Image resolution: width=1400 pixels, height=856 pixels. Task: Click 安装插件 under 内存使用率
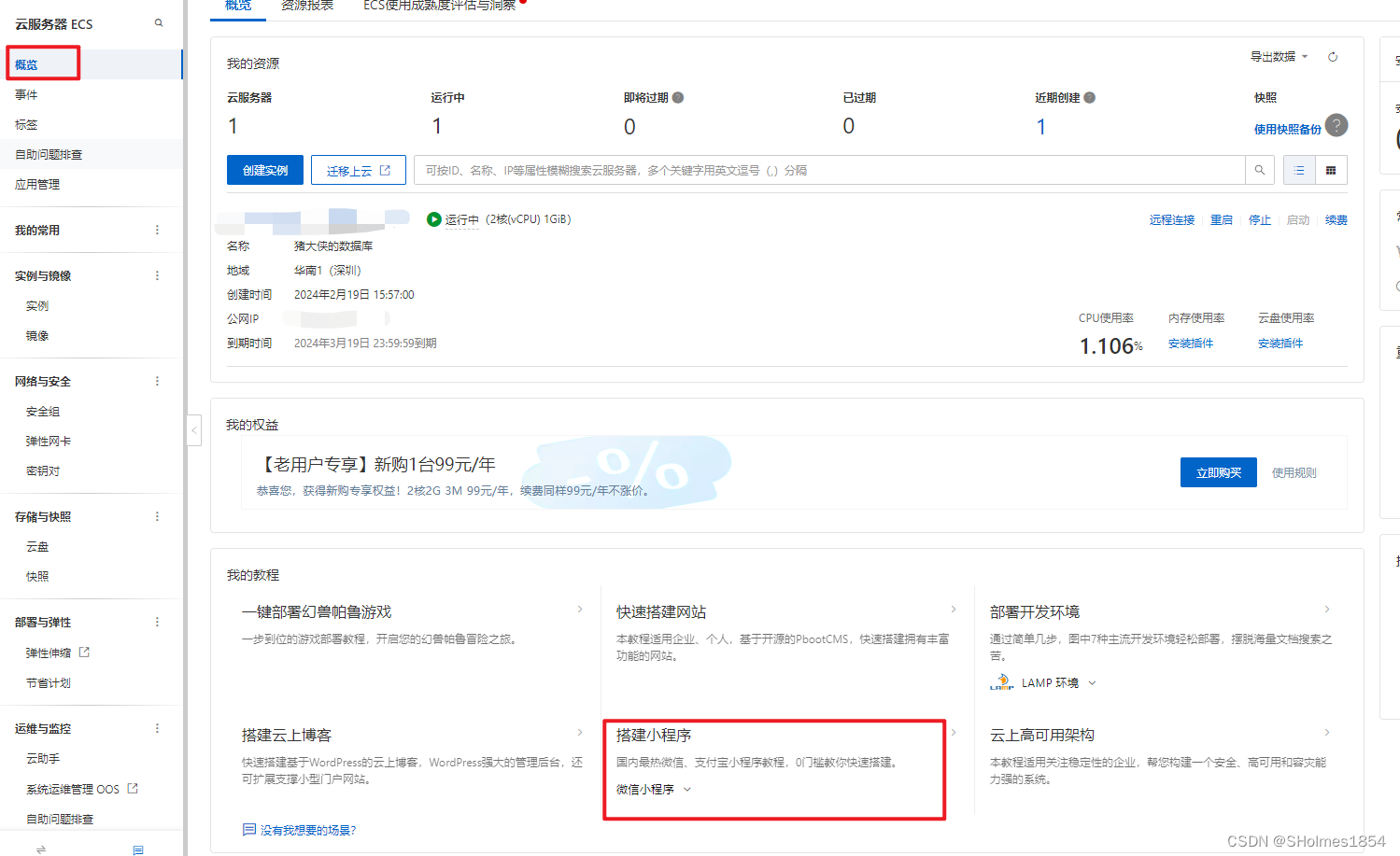(1191, 344)
